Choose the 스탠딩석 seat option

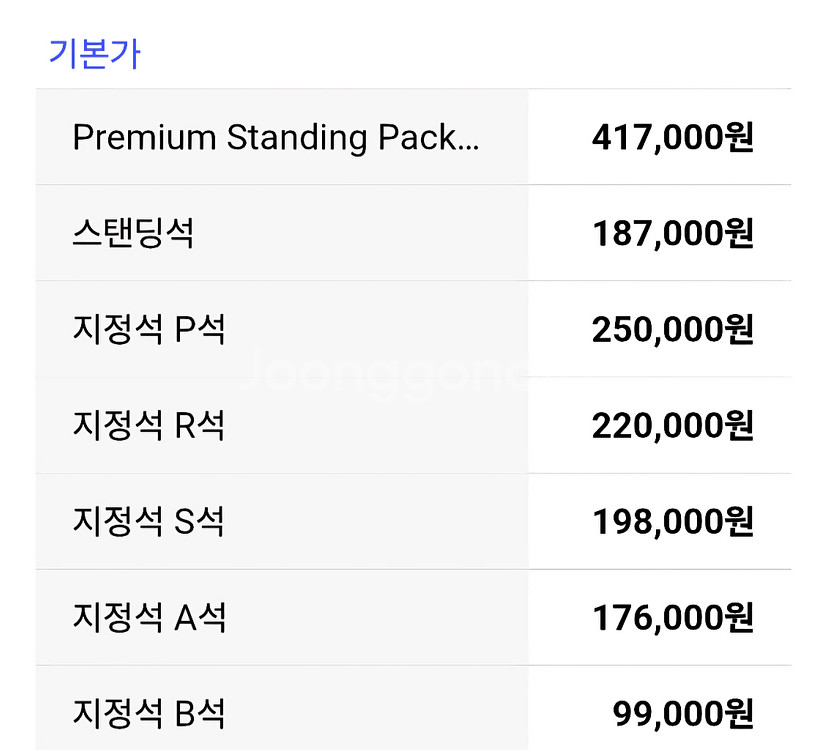[133, 233]
